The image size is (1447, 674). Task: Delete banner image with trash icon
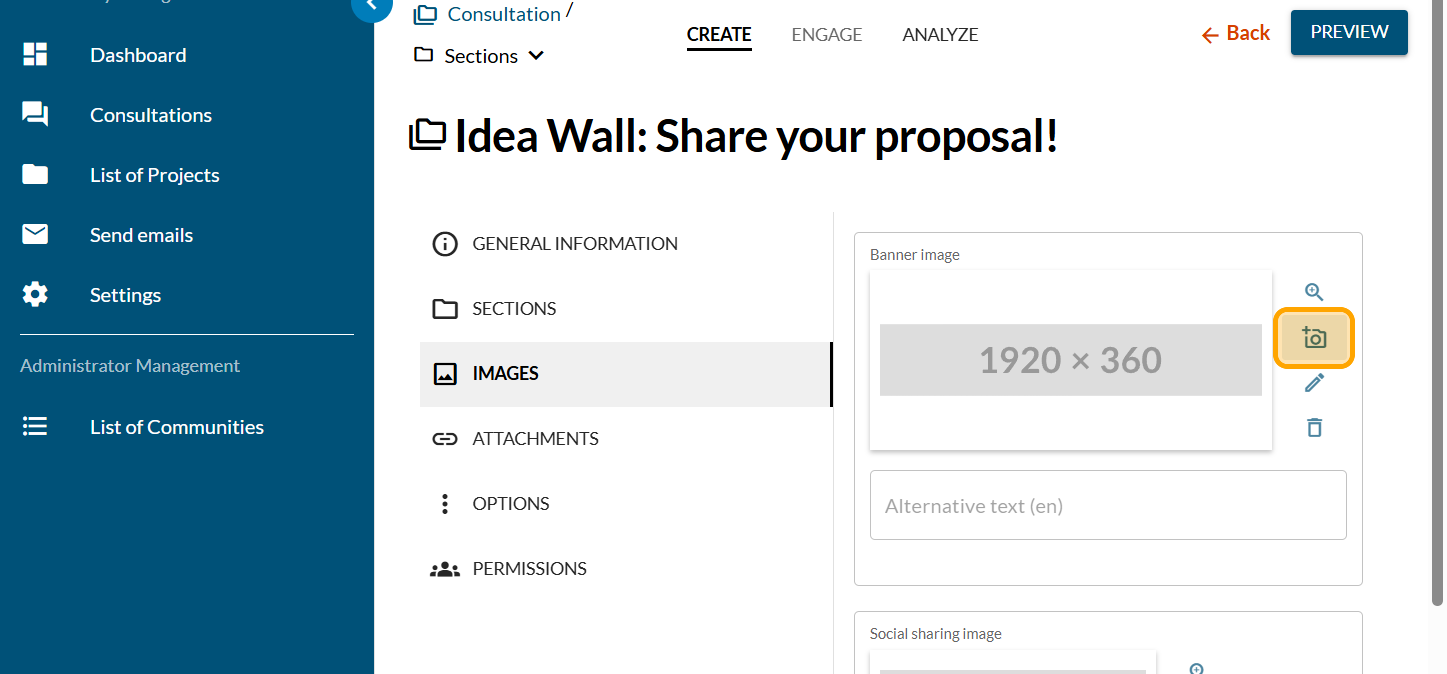pos(1314,428)
